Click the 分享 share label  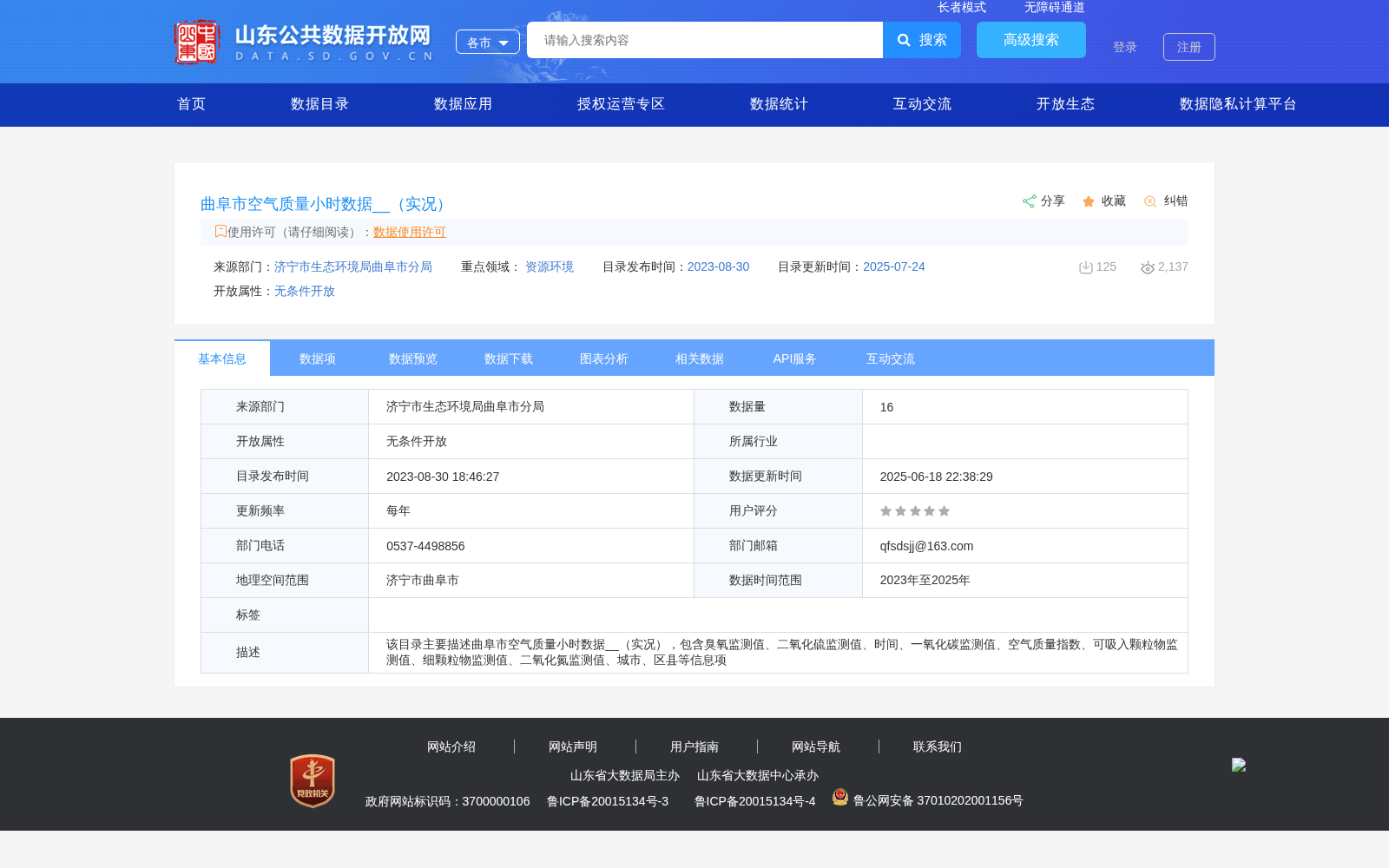[x=1053, y=201]
